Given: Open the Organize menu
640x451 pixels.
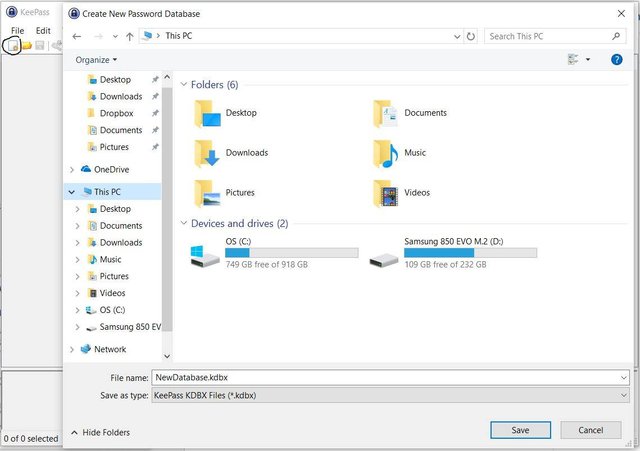Looking at the screenshot, I should pyautogui.click(x=96, y=60).
